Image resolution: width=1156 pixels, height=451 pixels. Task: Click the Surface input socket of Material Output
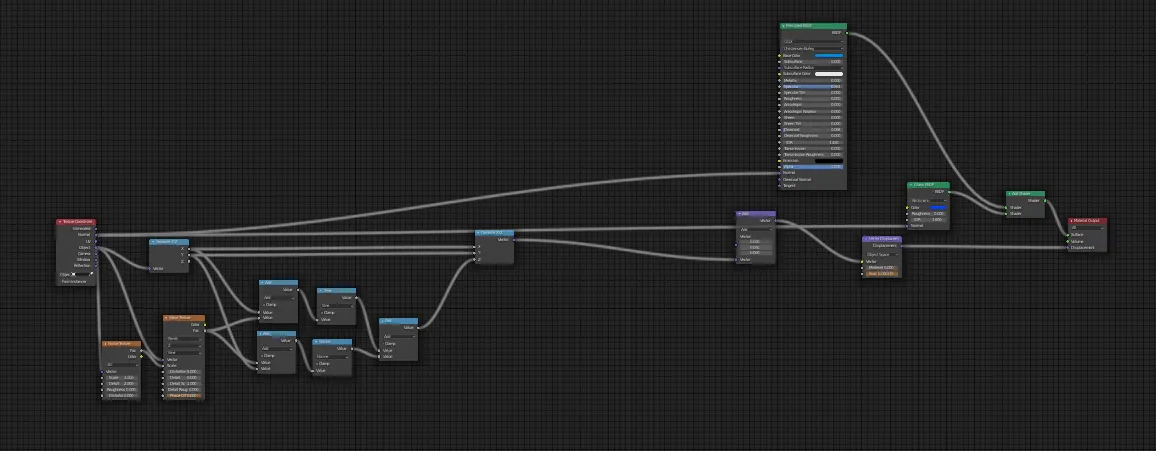pyautogui.click(x=1068, y=235)
